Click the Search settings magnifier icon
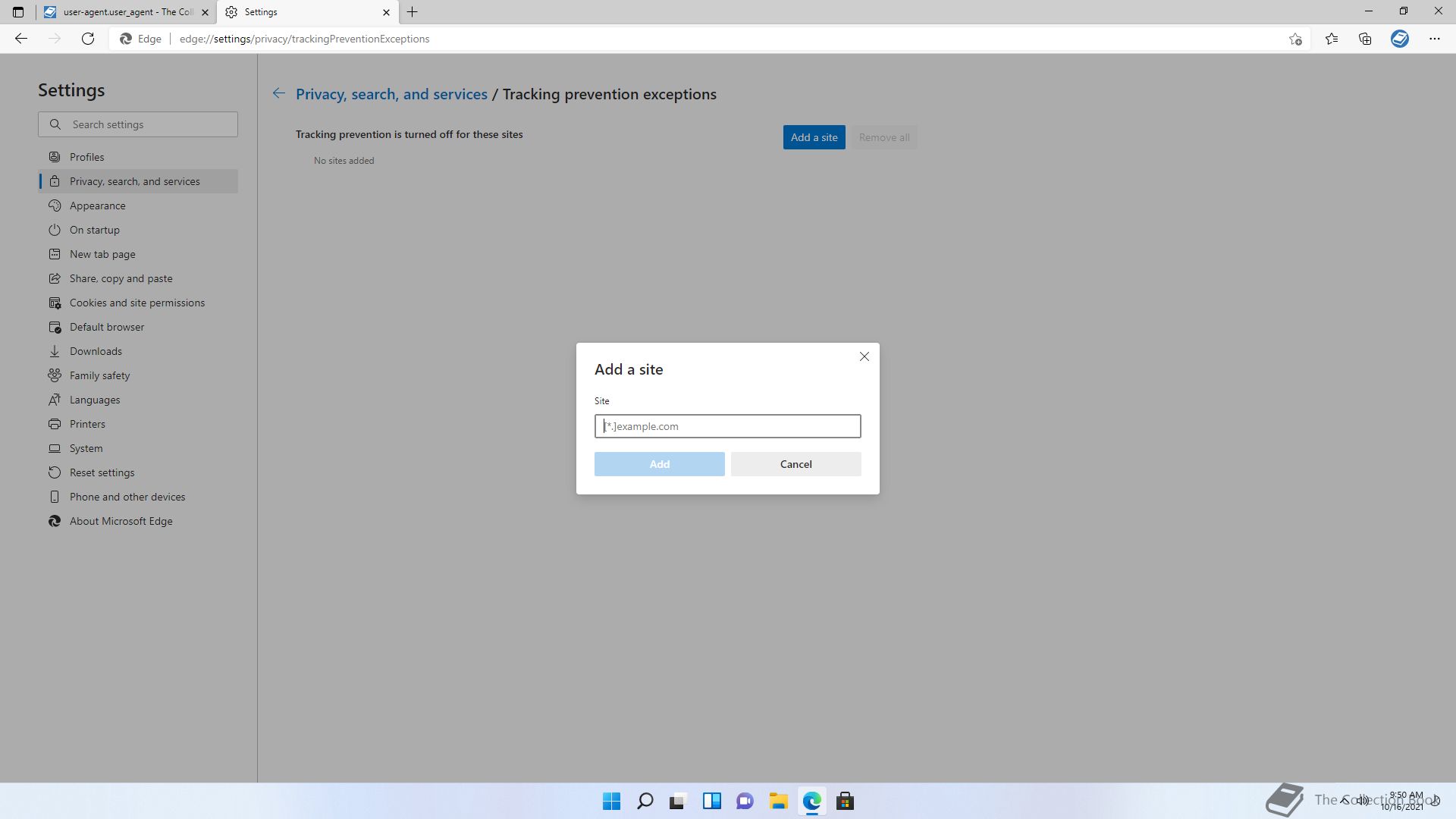Screen dimensions: 1456x819 click(55, 124)
